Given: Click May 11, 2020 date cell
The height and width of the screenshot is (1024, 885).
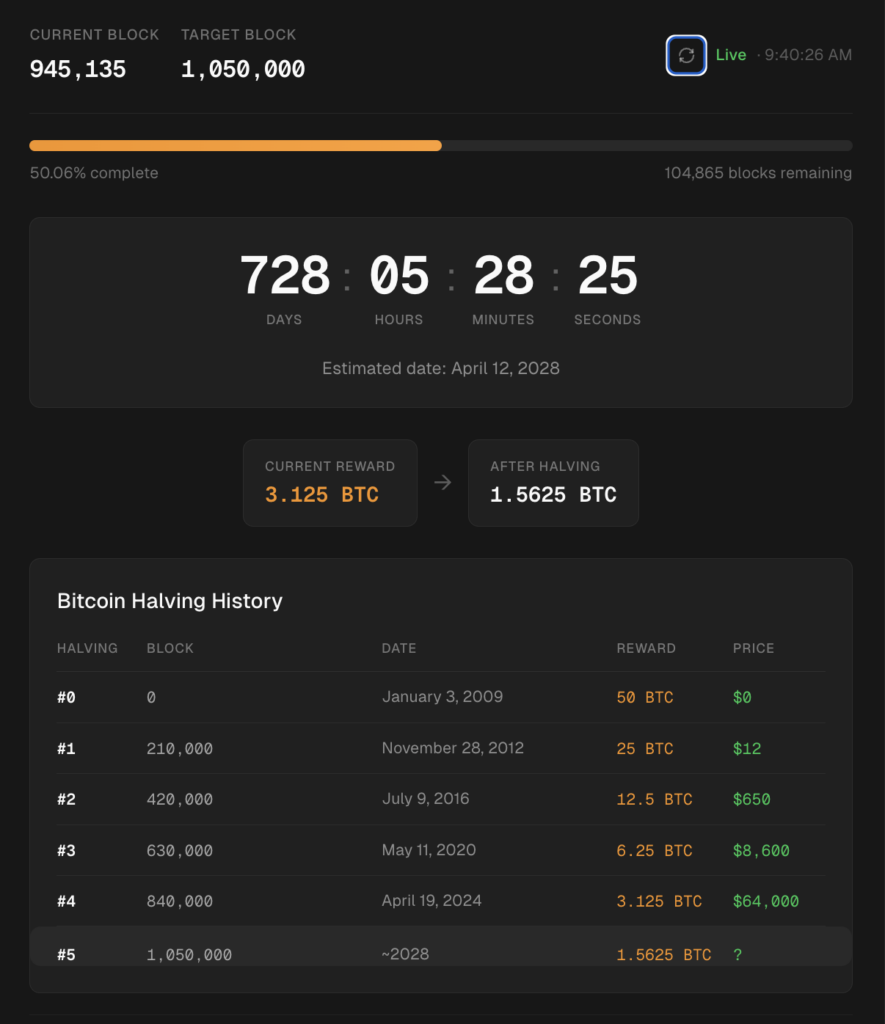Looking at the screenshot, I should coord(428,850).
